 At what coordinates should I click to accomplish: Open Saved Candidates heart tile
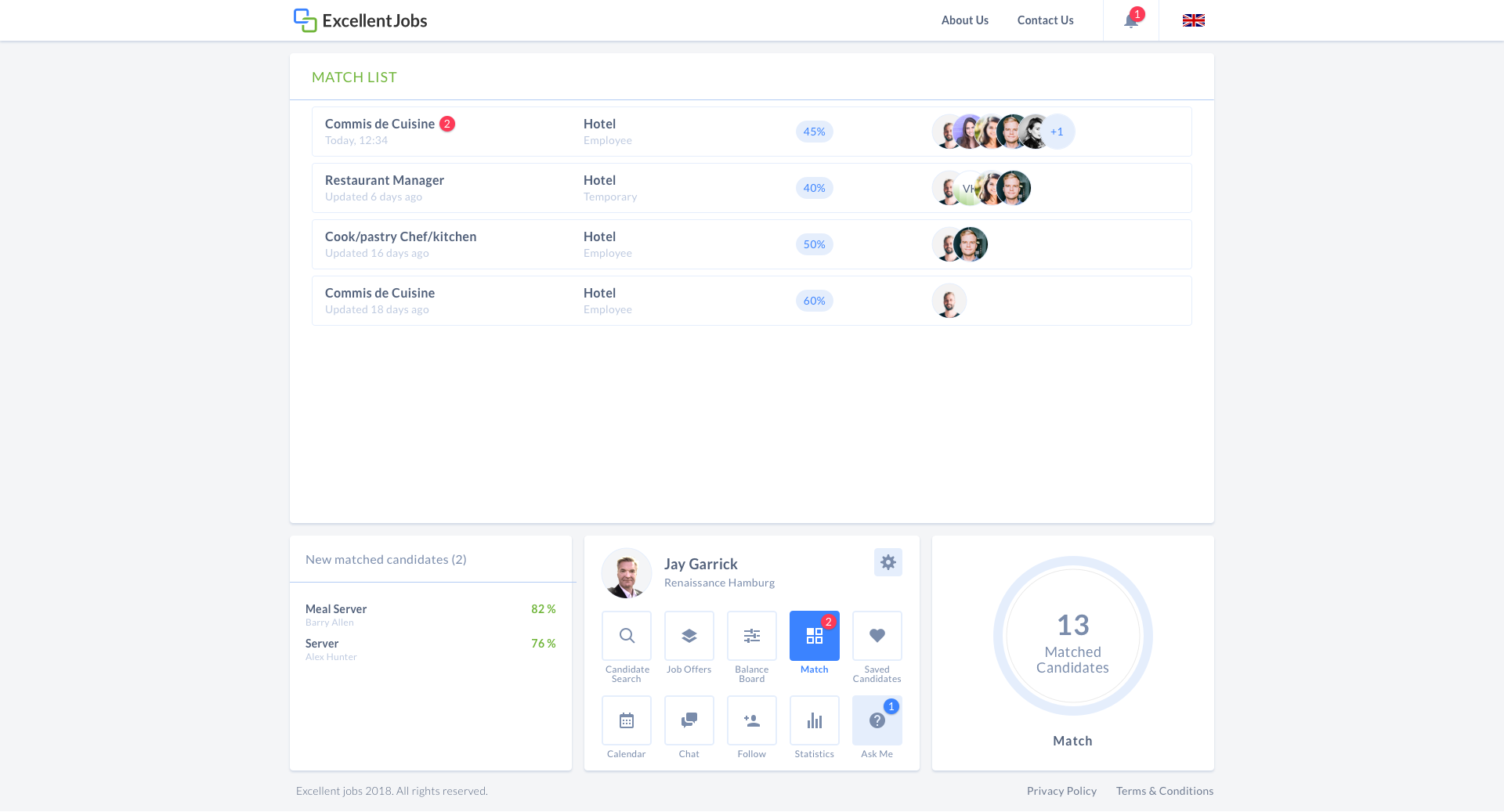[x=877, y=636]
